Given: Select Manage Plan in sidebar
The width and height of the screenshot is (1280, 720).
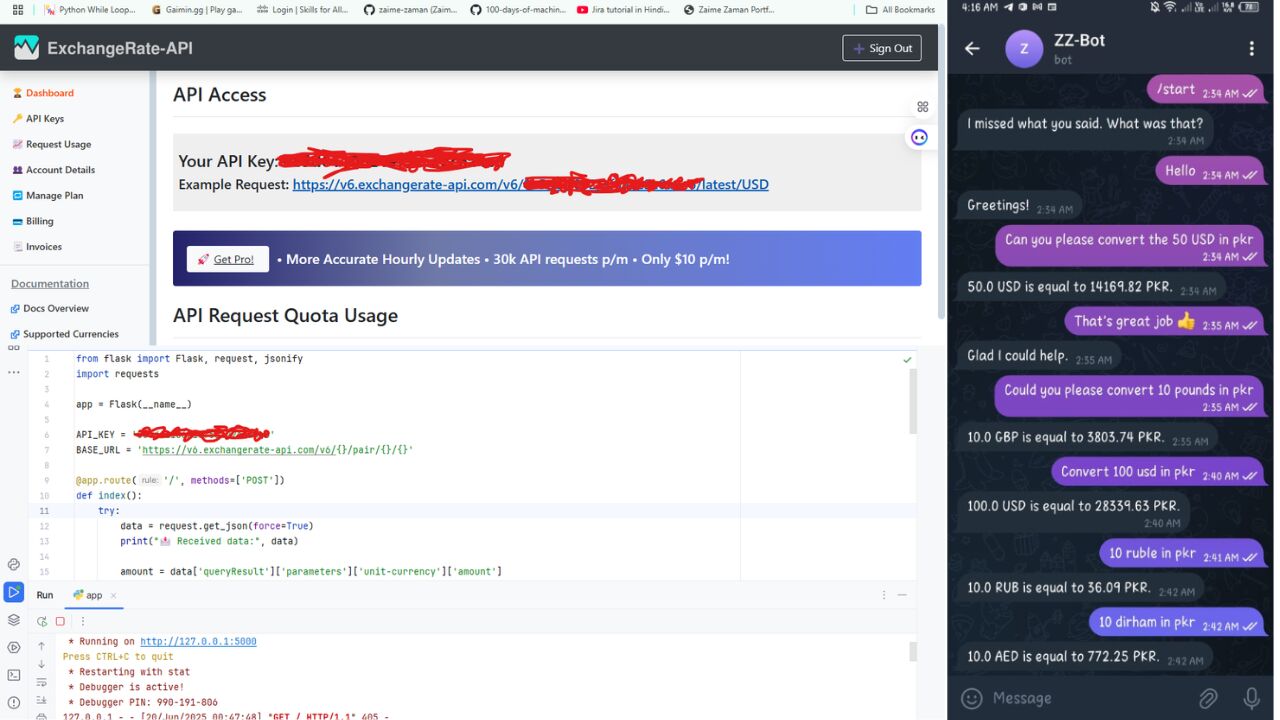Looking at the screenshot, I should pyautogui.click(x=48, y=196).
